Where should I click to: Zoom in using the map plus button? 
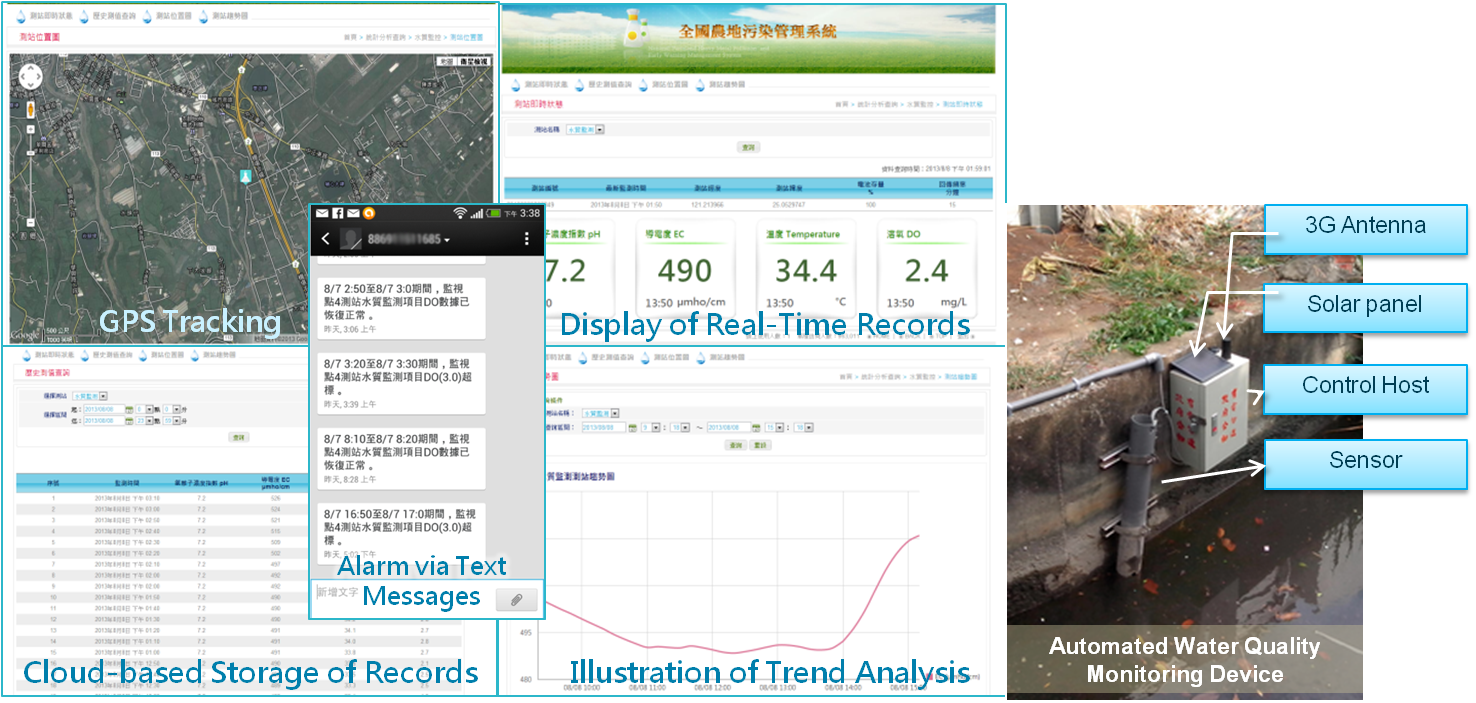tap(31, 130)
